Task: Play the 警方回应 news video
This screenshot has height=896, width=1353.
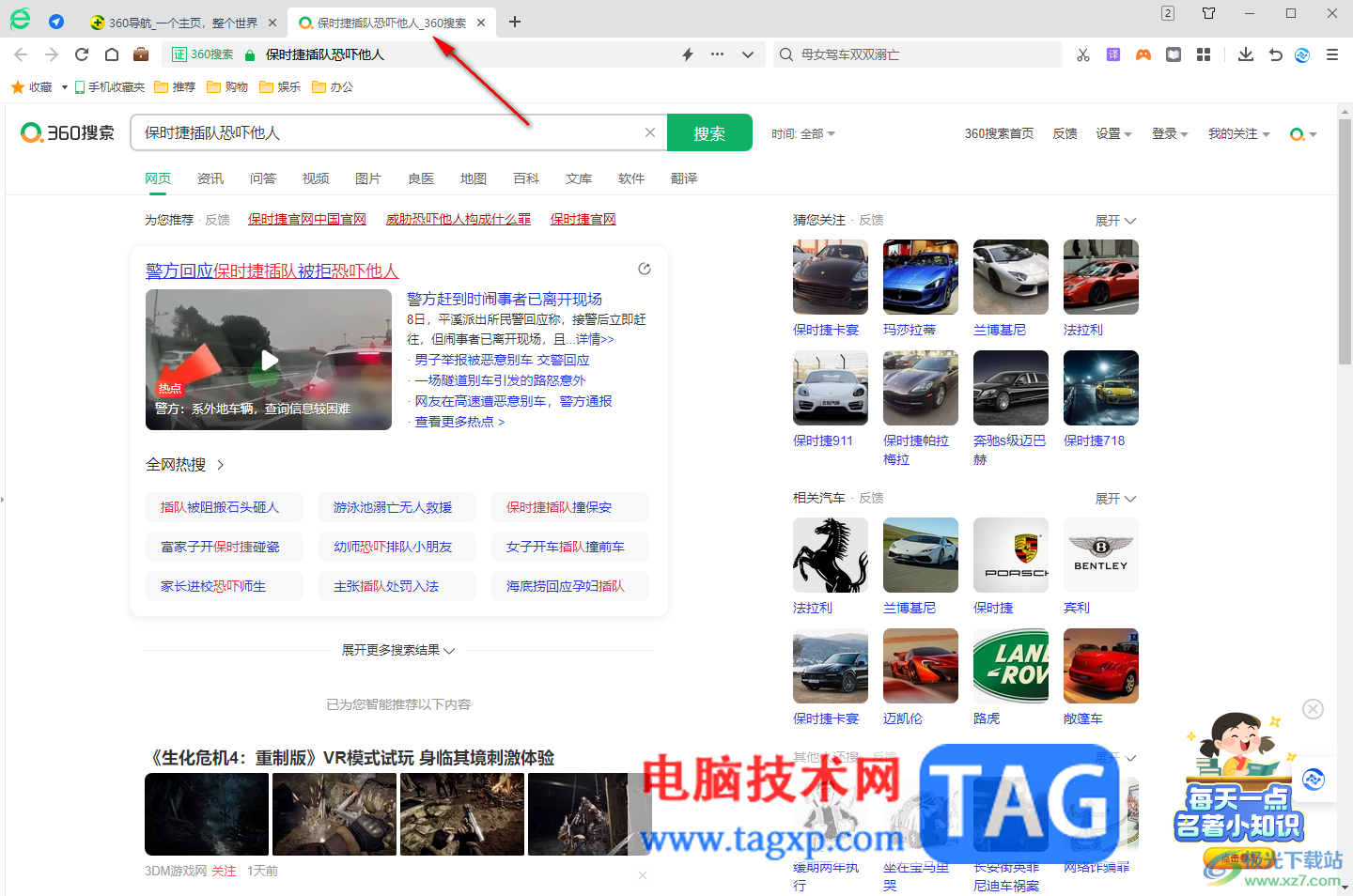Action: [x=268, y=360]
